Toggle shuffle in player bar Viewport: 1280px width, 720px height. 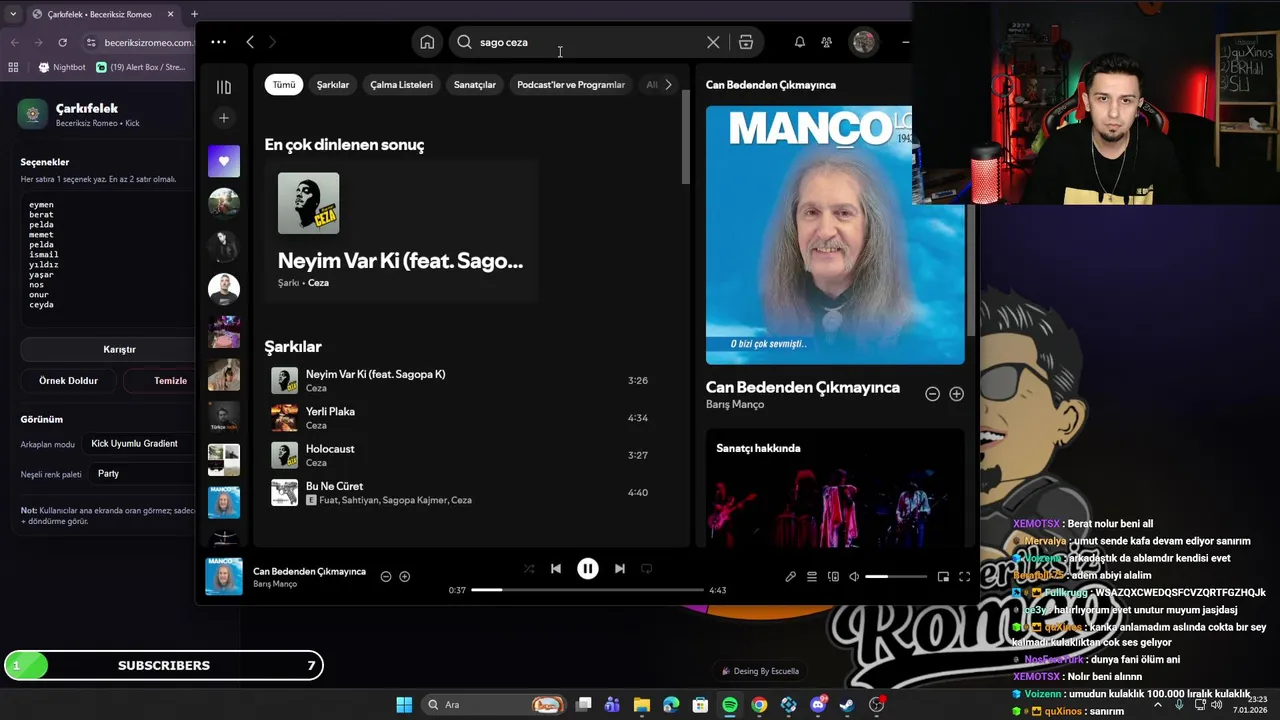(x=529, y=568)
